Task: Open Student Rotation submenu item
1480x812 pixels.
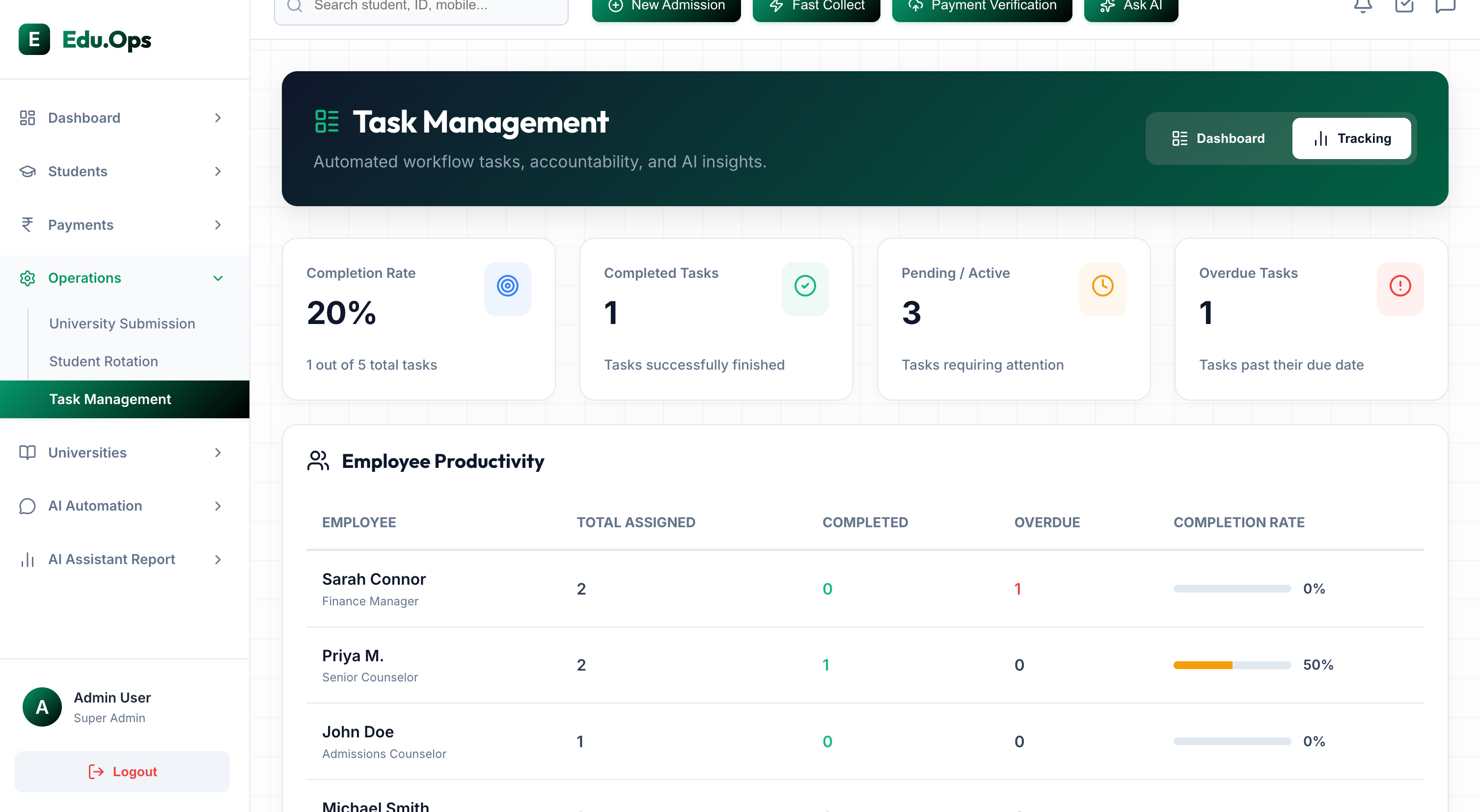Action: click(104, 361)
